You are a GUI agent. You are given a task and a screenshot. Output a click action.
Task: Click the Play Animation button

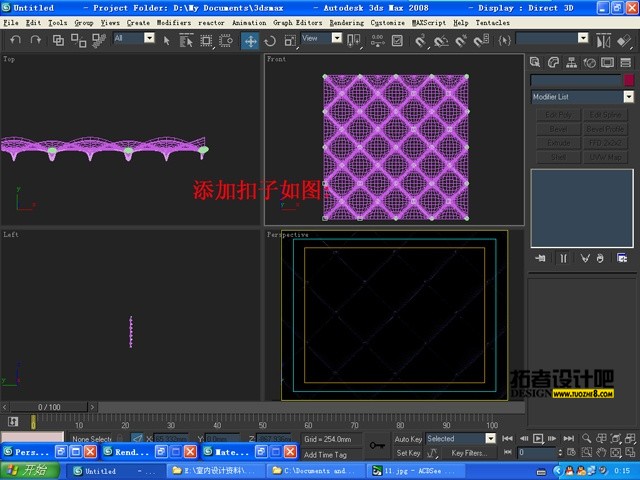(538, 438)
